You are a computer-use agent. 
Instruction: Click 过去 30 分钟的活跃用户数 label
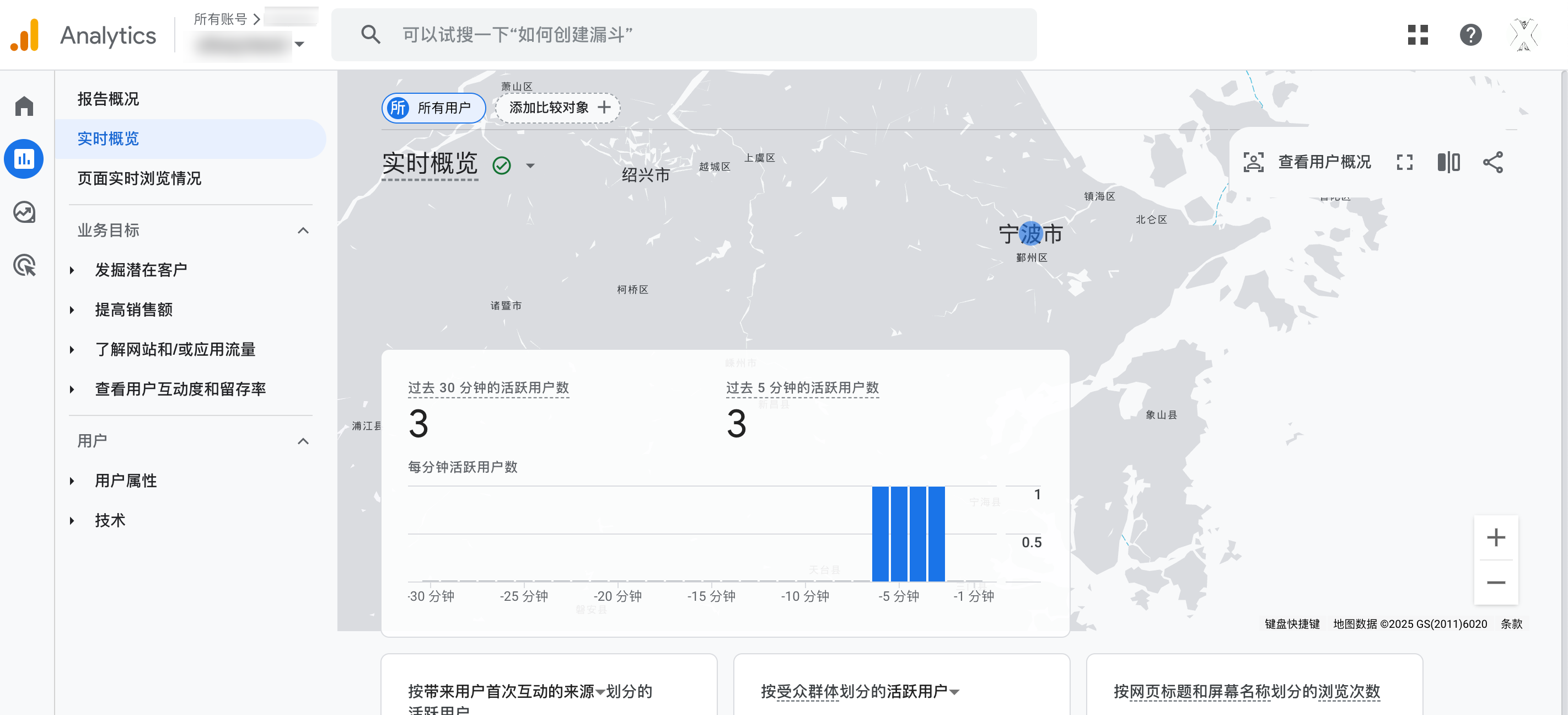[x=488, y=387]
